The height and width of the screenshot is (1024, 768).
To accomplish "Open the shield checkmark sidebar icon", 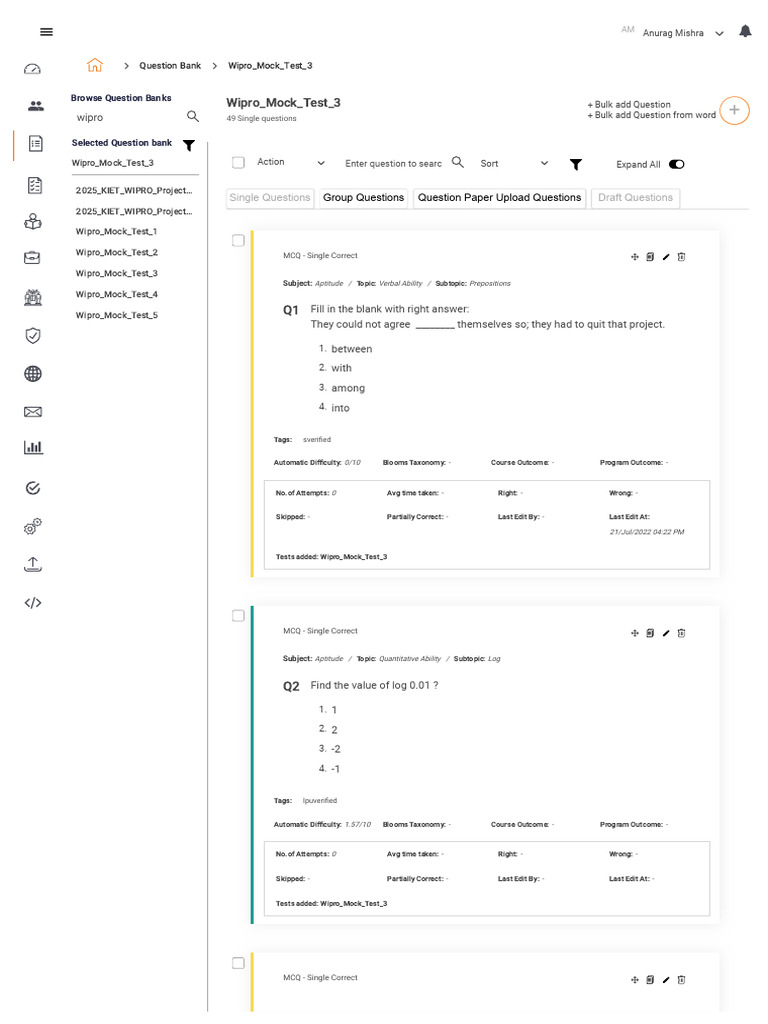I will tap(33, 336).
